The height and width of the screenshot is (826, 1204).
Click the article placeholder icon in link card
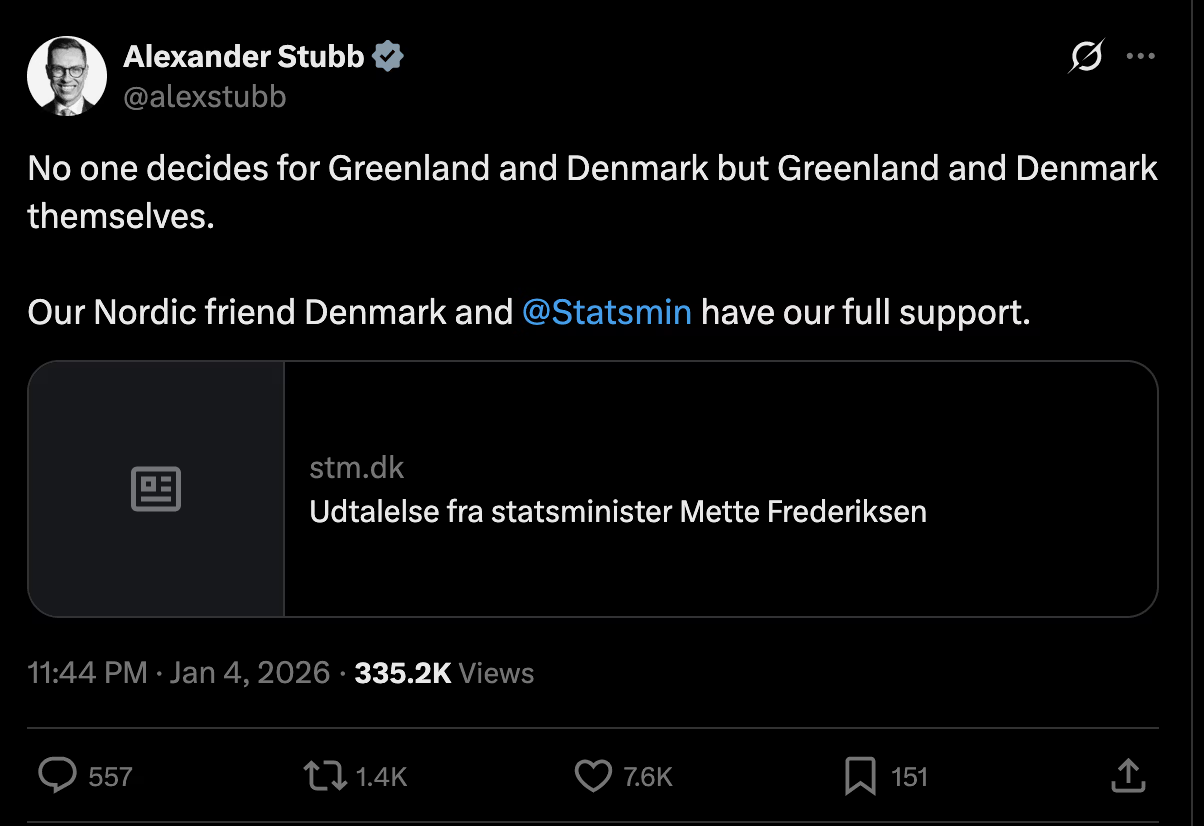[156, 489]
